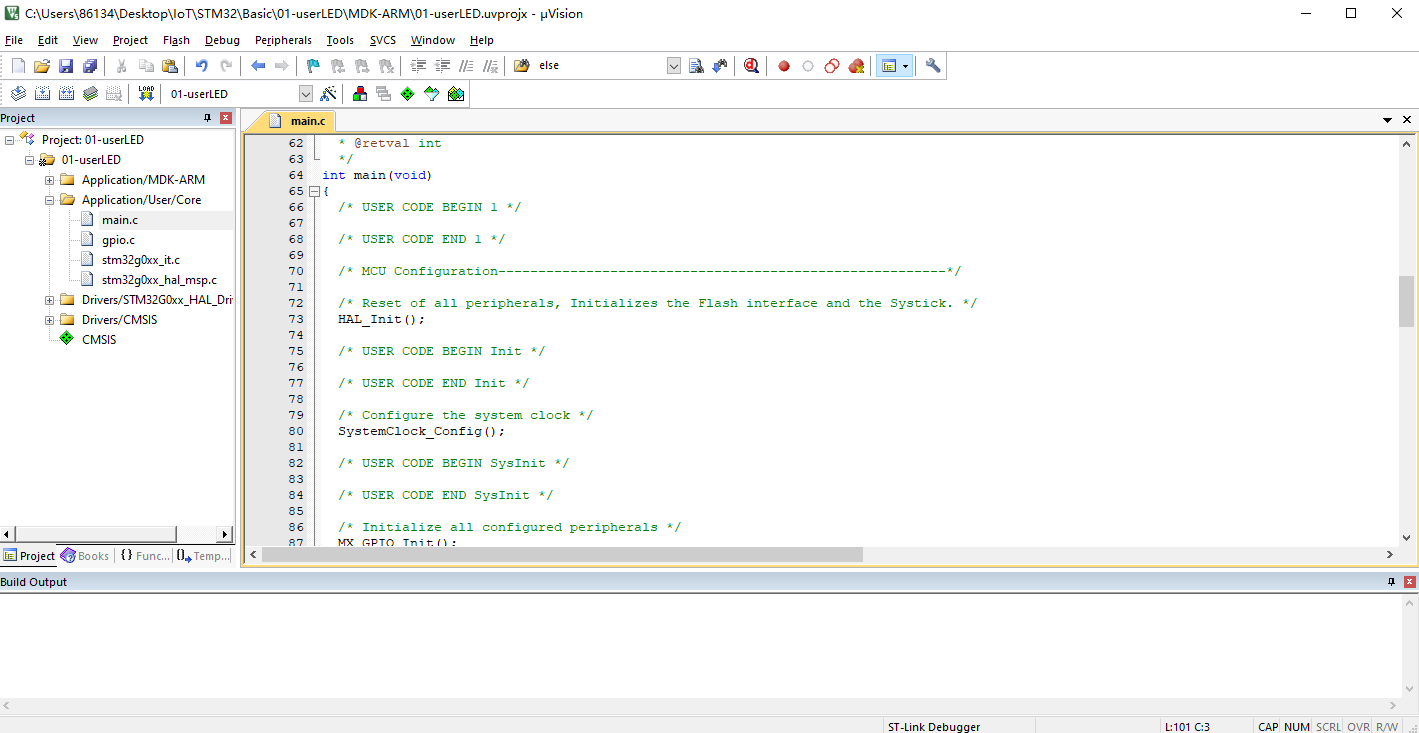Switch to the Functions tab
Image resolution: width=1419 pixels, height=733 pixels.
point(145,556)
